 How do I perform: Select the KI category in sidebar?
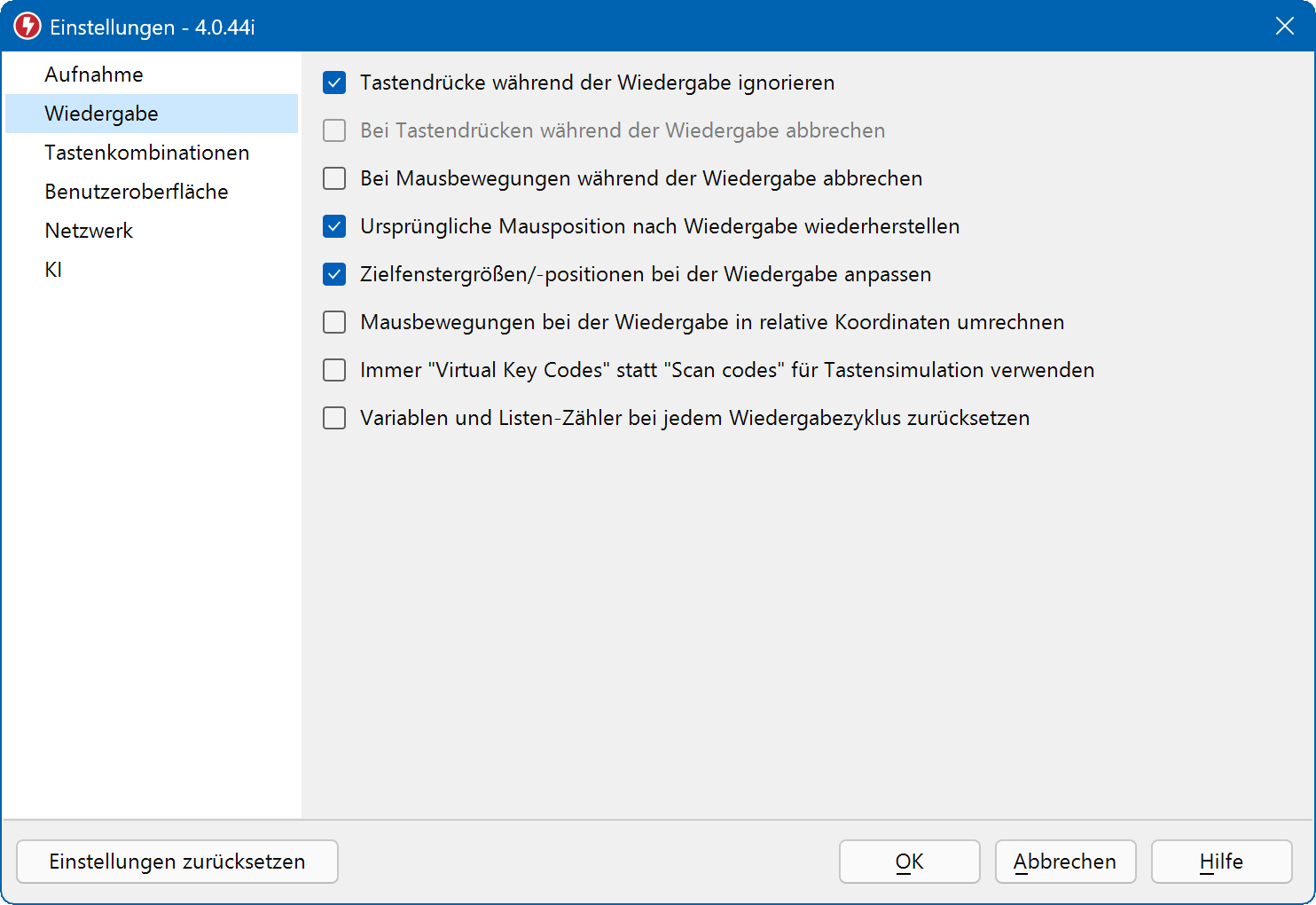coord(53,270)
